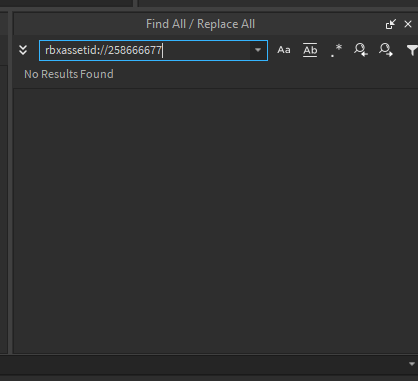Close the Find All / Replace All panel
Viewport: 418px width, 381px height.
tap(408, 24)
